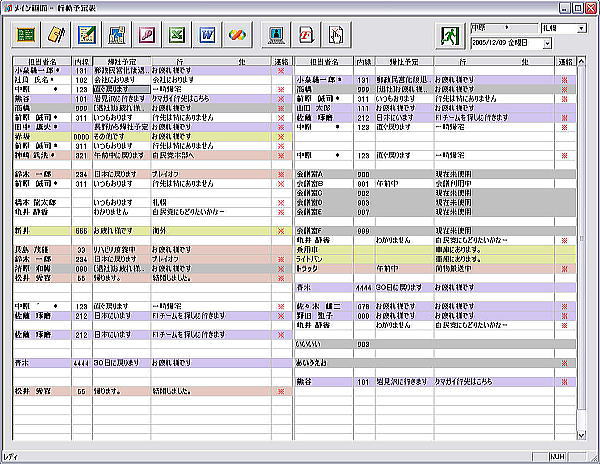Viewport: 600px width, 464px height.
Task: Launch the blue Word icon
Action: pyautogui.click(x=207, y=35)
